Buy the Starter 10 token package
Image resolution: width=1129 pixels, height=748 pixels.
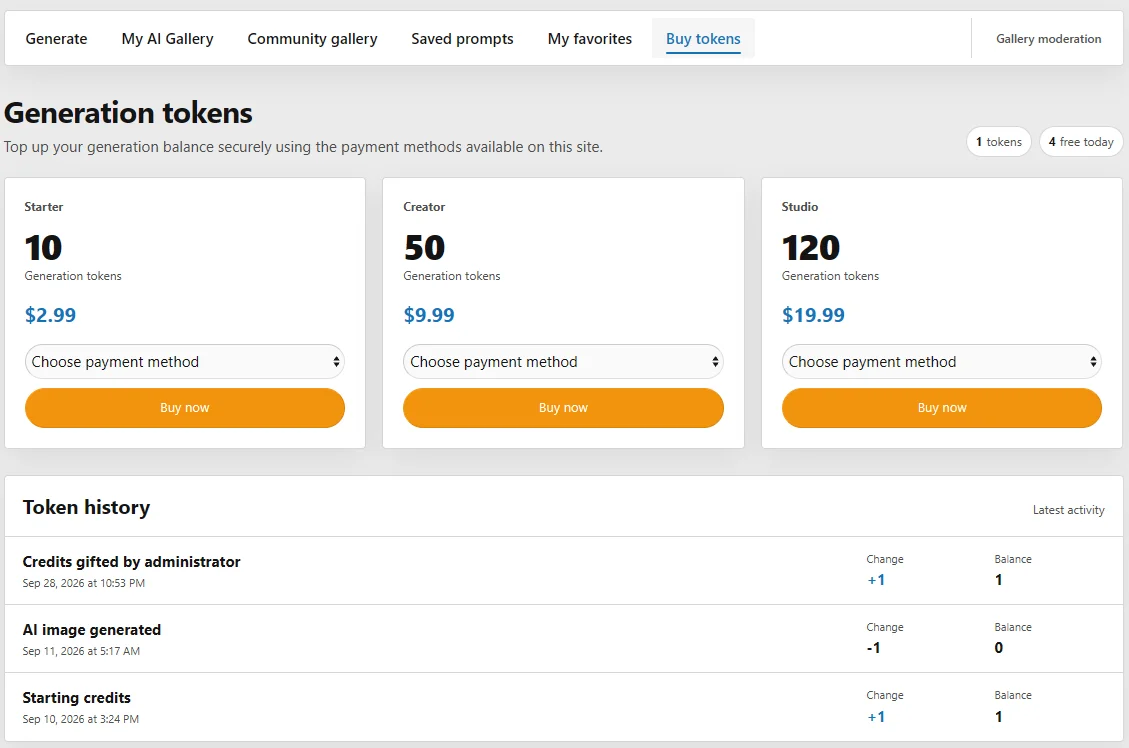185,407
